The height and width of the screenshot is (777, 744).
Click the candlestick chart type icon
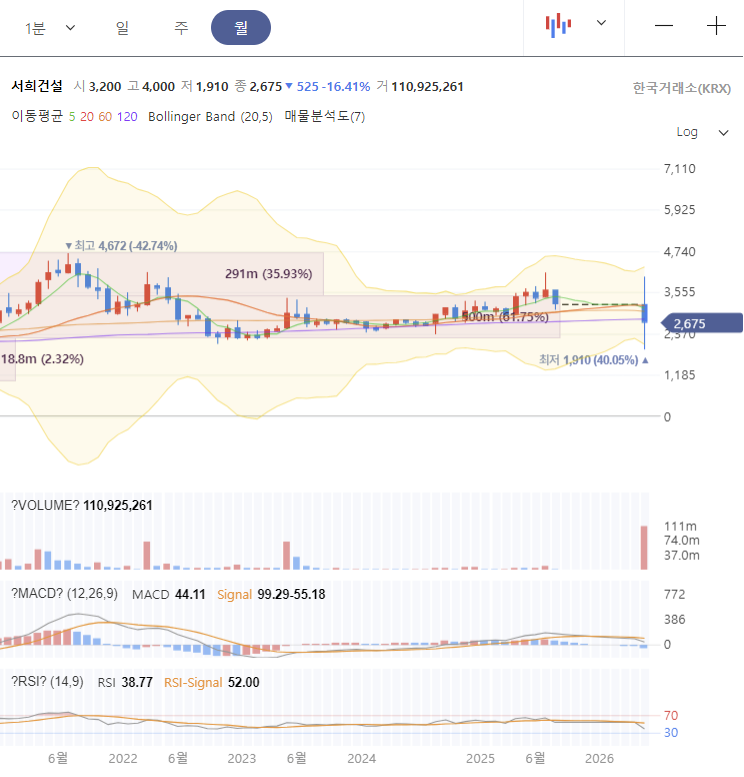tap(558, 25)
